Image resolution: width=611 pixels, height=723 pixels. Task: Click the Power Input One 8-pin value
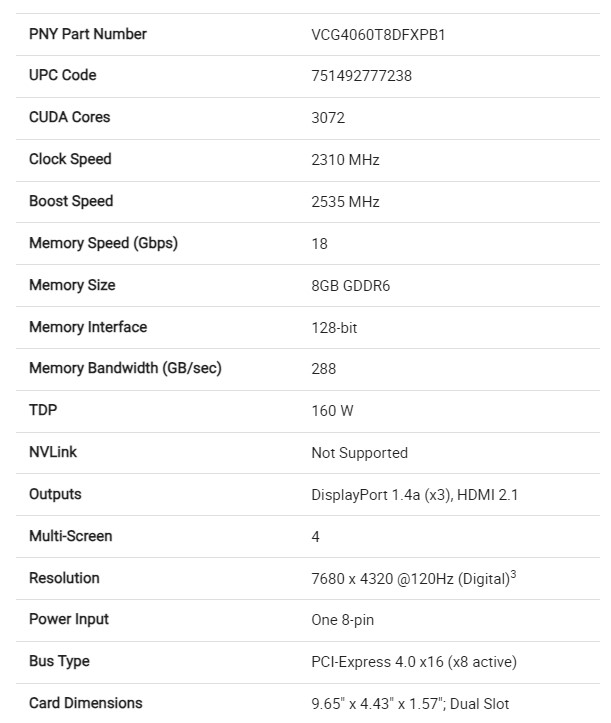343,620
